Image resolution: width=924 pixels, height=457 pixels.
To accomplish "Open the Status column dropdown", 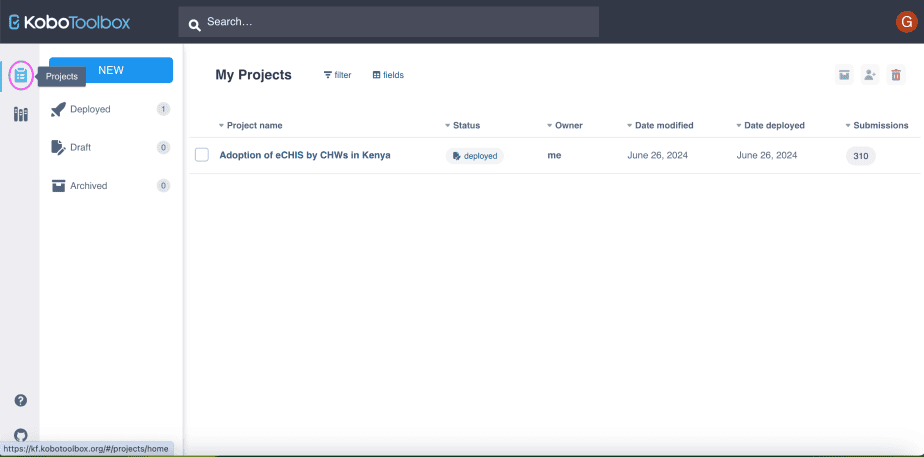I will tap(463, 125).
